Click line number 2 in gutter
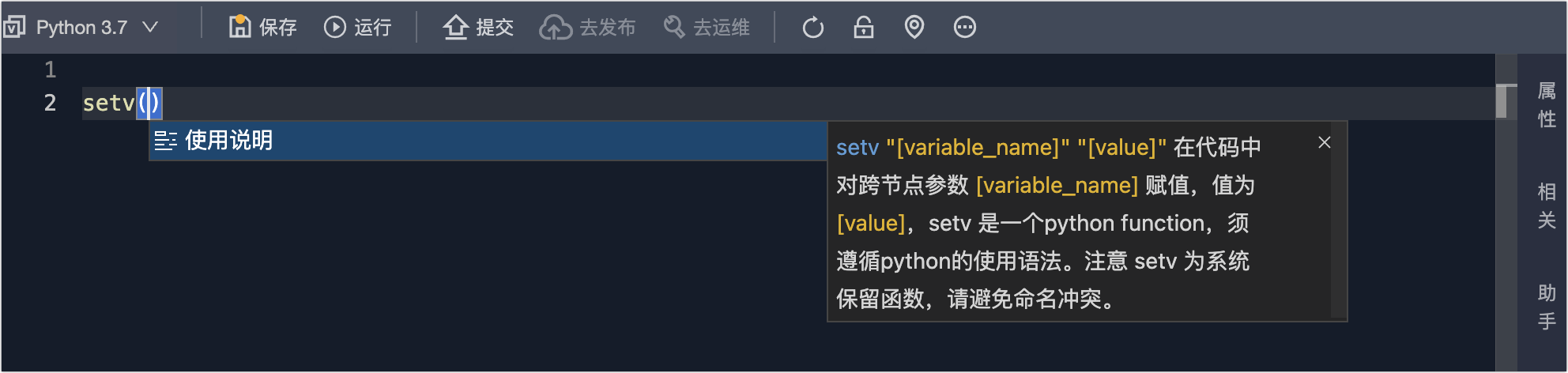Viewport: 1568px width, 373px height. 50,103
